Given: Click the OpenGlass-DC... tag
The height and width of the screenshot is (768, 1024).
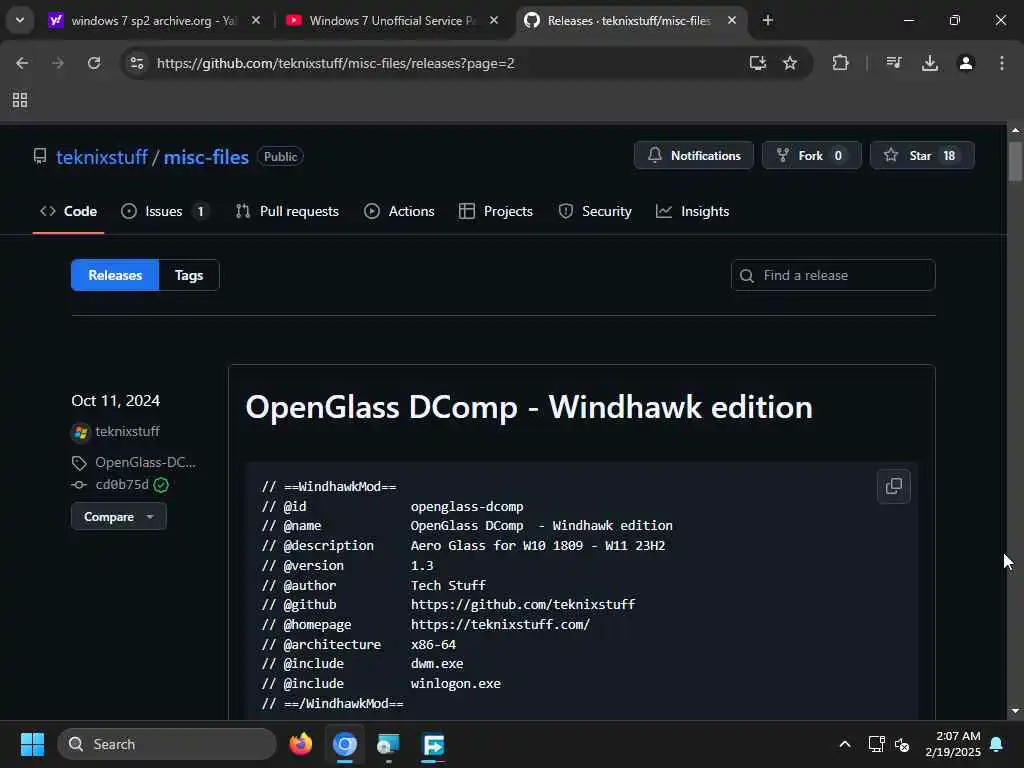Looking at the screenshot, I should 146,462.
